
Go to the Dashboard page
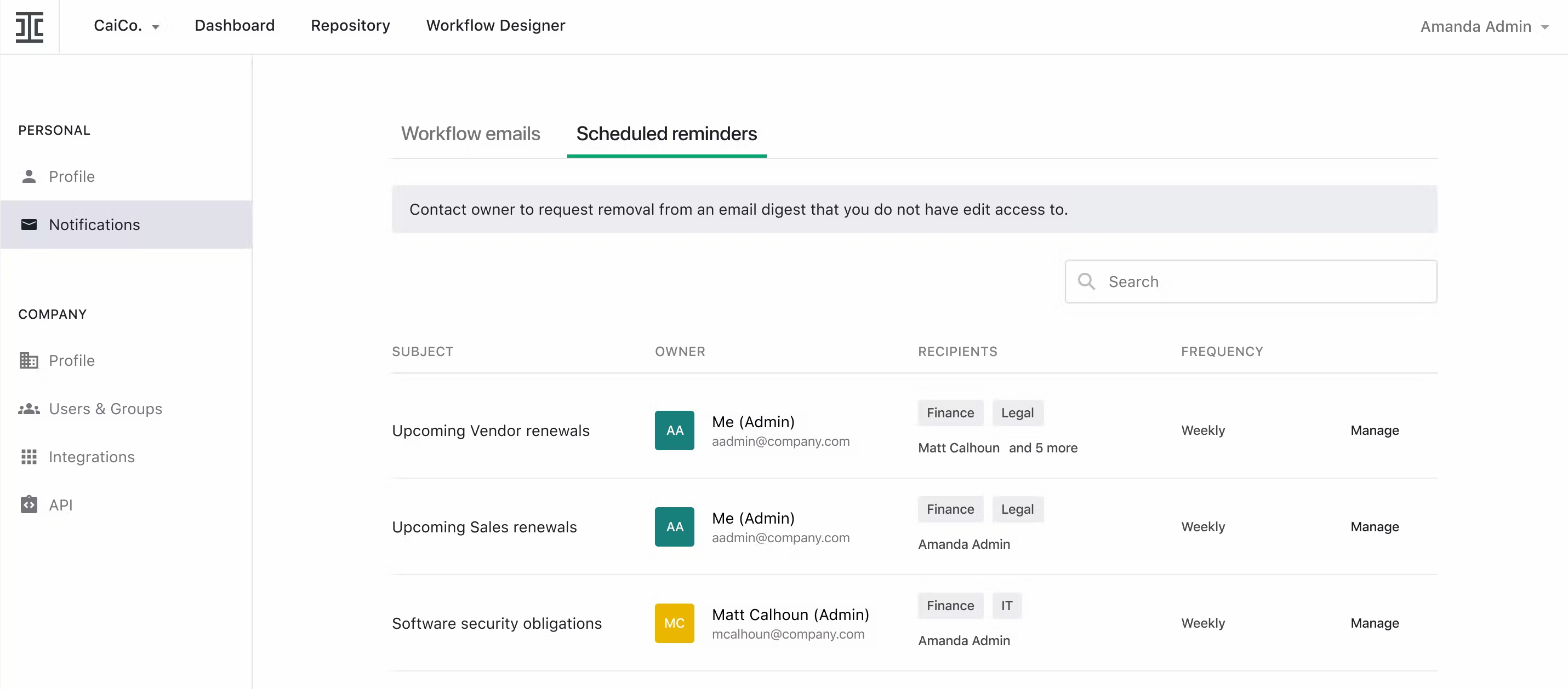pos(235,26)
